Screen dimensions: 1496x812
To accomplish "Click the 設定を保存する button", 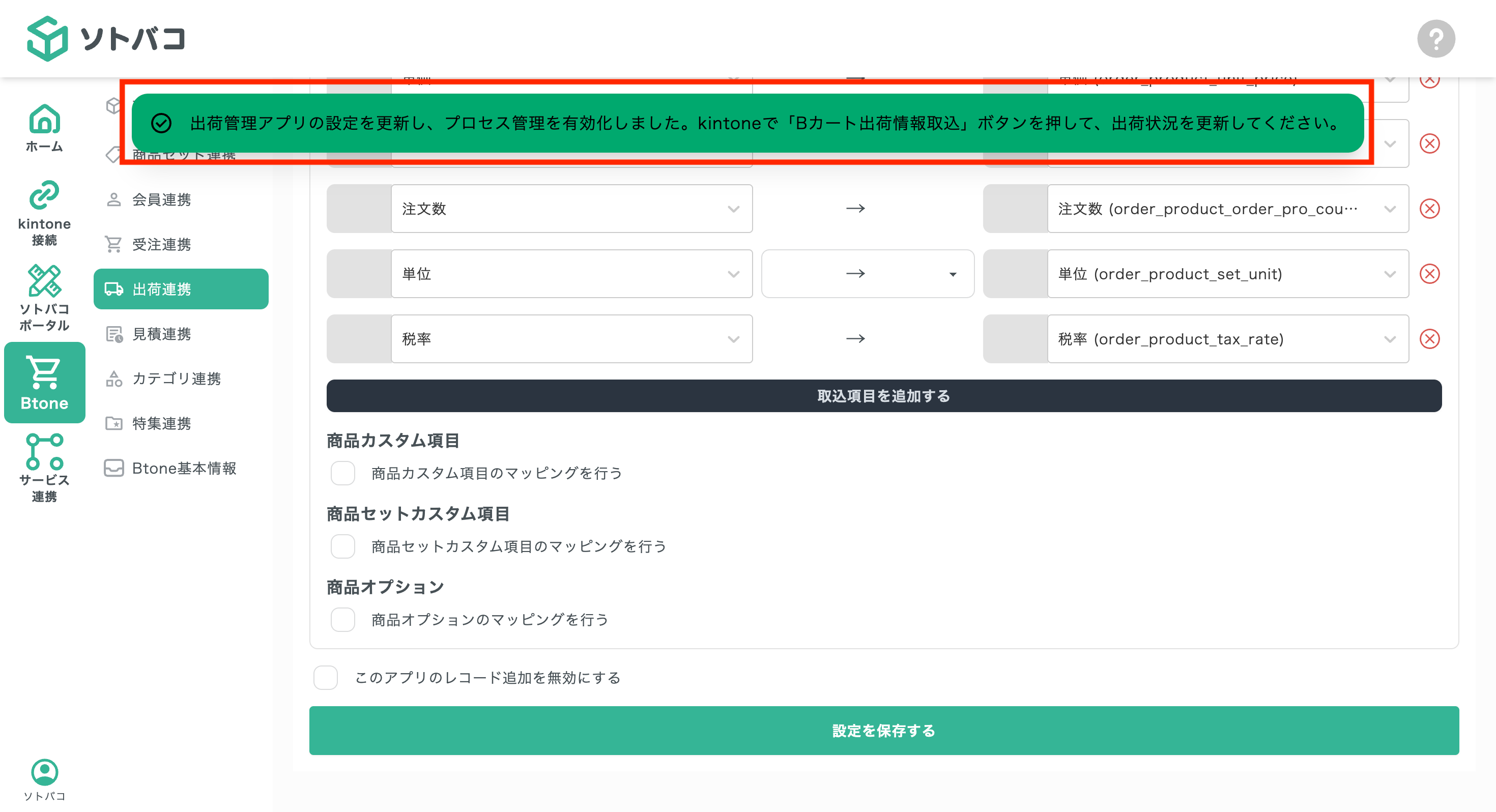I will [884, 731].
